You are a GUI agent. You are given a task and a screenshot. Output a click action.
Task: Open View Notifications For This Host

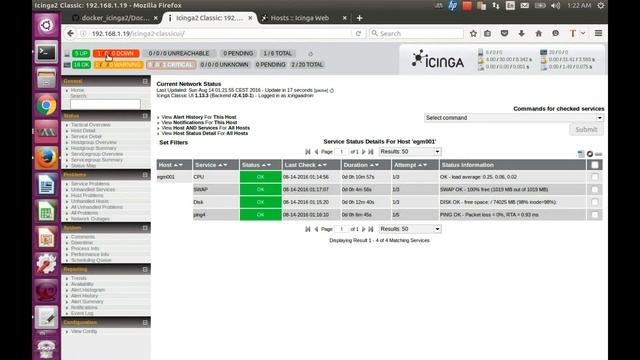[x=199, y=122]
